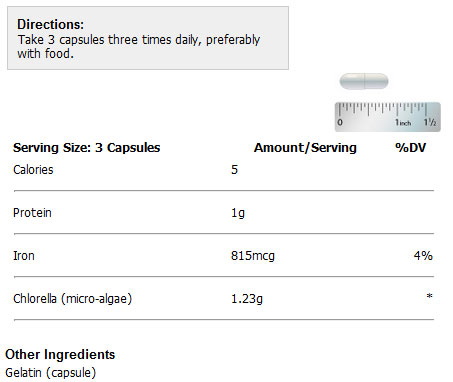Click the iron 4% daily value

coord(423,256)
